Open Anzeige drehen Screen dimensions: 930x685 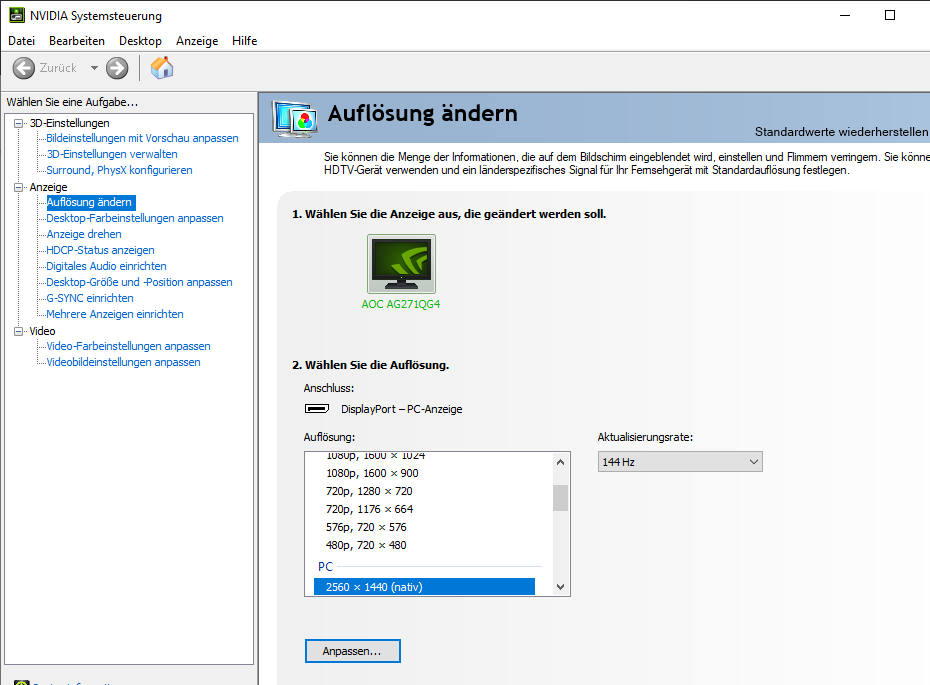tap(84, 234)
